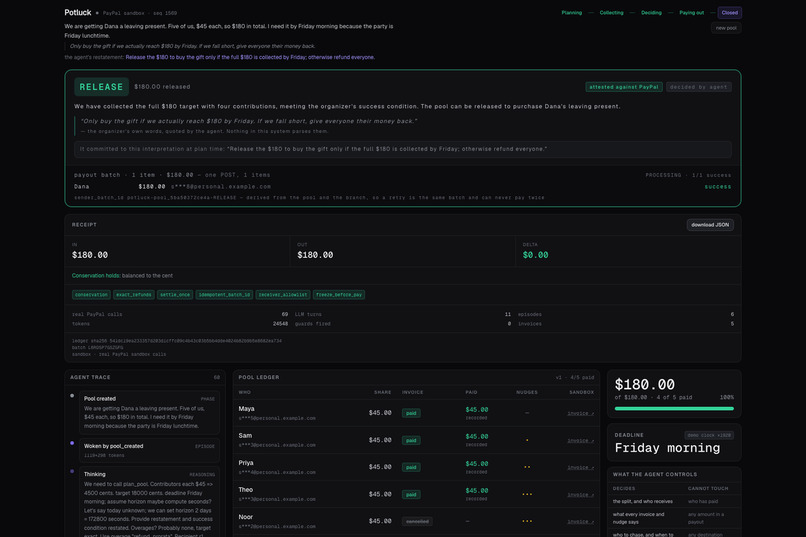Select the Collecting phase step

pos(611,13)
